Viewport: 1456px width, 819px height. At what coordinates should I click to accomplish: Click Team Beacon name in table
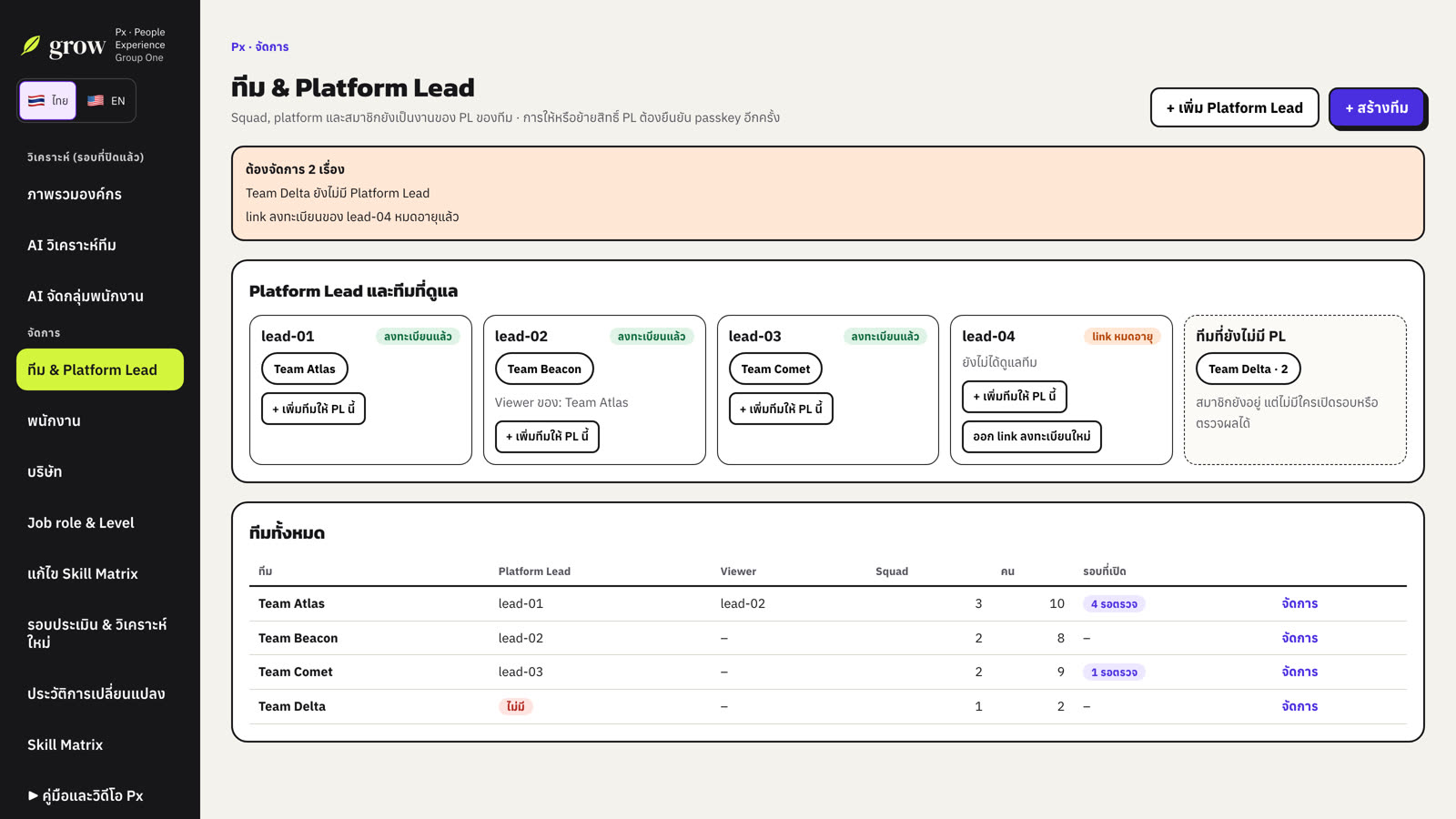[298, 638]
